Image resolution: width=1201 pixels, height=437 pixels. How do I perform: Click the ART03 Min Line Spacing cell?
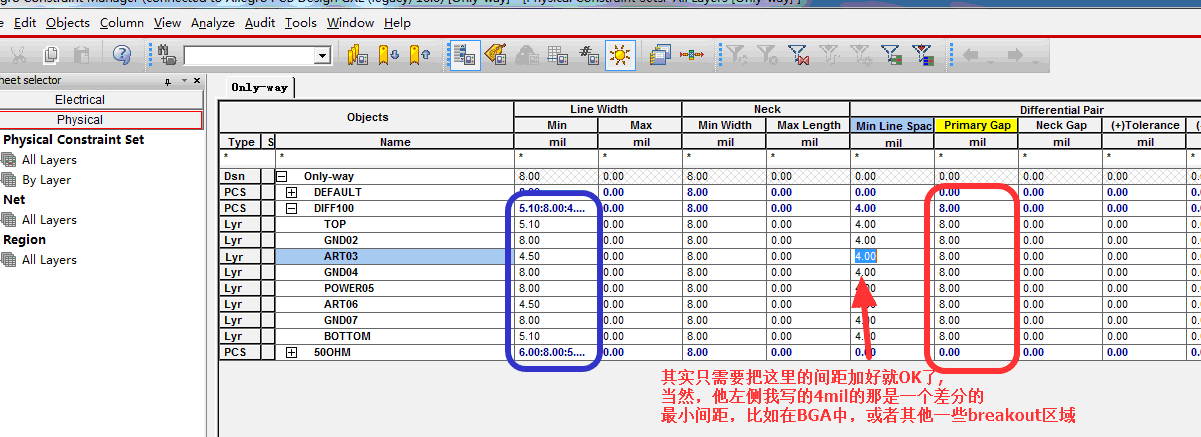coord(892,256)
